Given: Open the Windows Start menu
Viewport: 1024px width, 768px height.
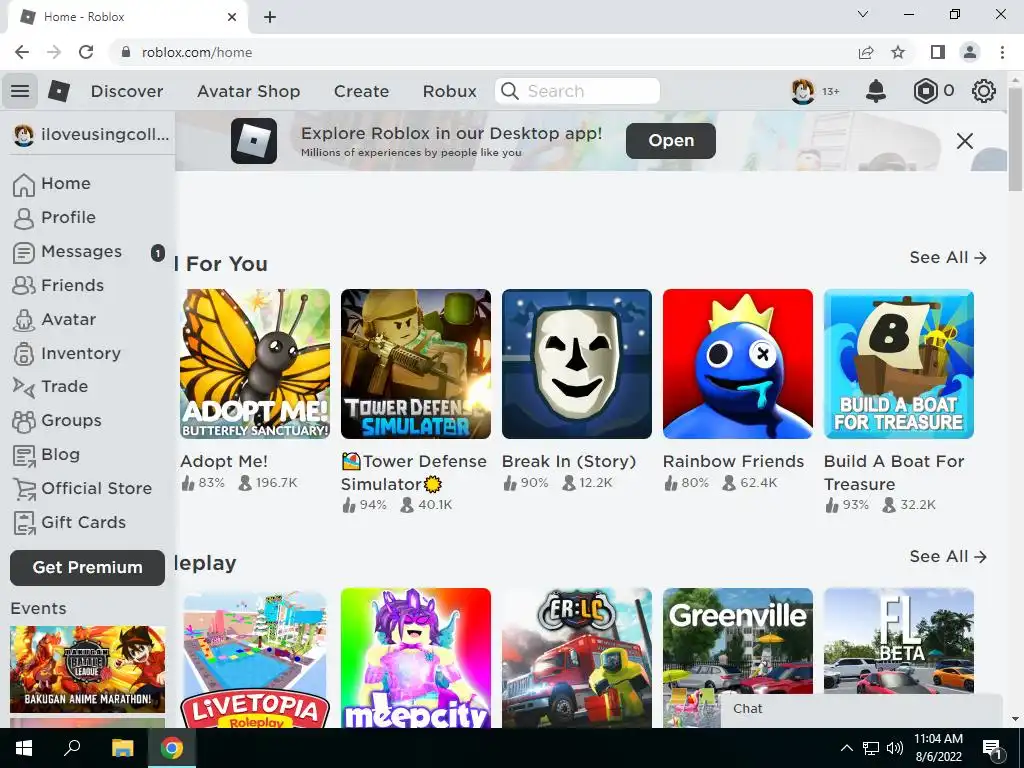Looking at the screenshot, I should (24, 748).
